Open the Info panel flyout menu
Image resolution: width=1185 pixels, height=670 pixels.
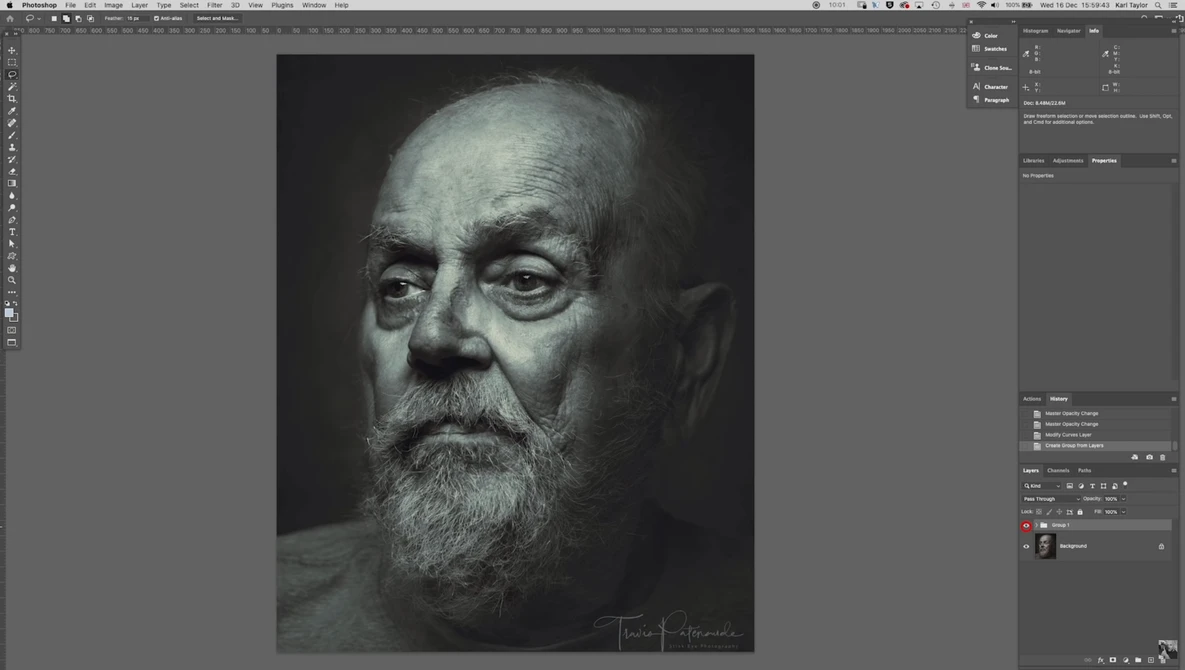click(x=1174, y=31)
